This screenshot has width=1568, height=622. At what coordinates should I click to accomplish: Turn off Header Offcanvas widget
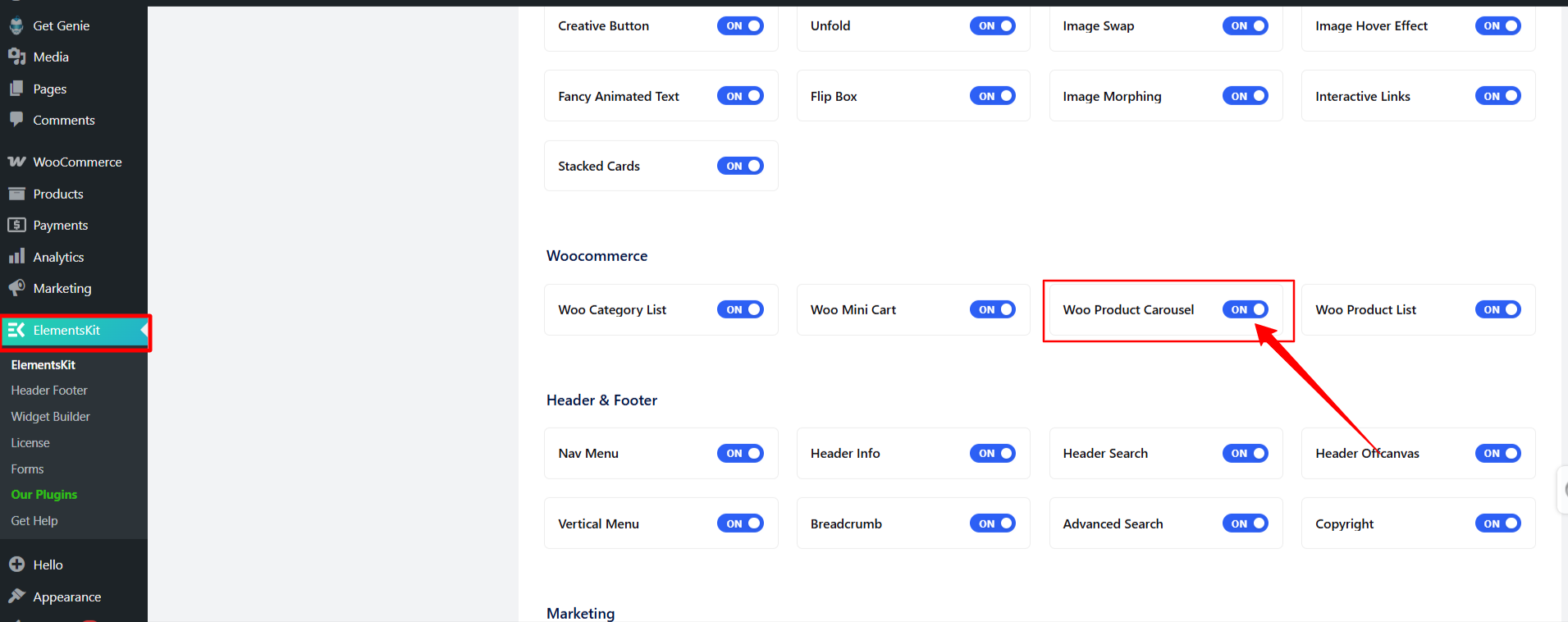(x=1498, y=453)
